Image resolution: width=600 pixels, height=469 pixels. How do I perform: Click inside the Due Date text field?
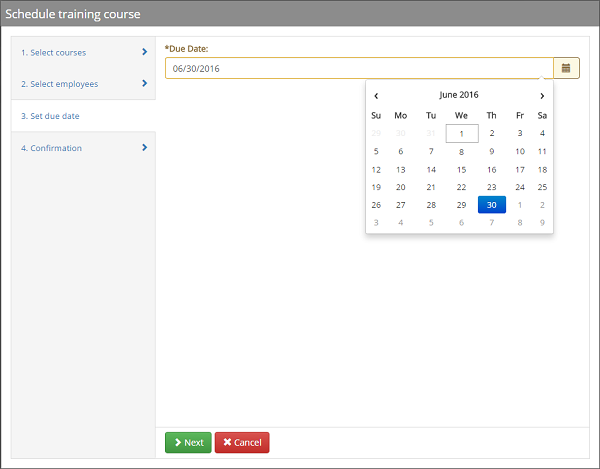358,68
